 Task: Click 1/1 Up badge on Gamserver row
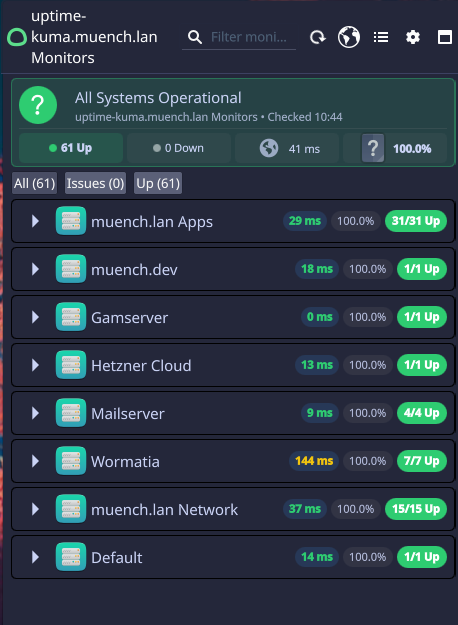[422, 317]
